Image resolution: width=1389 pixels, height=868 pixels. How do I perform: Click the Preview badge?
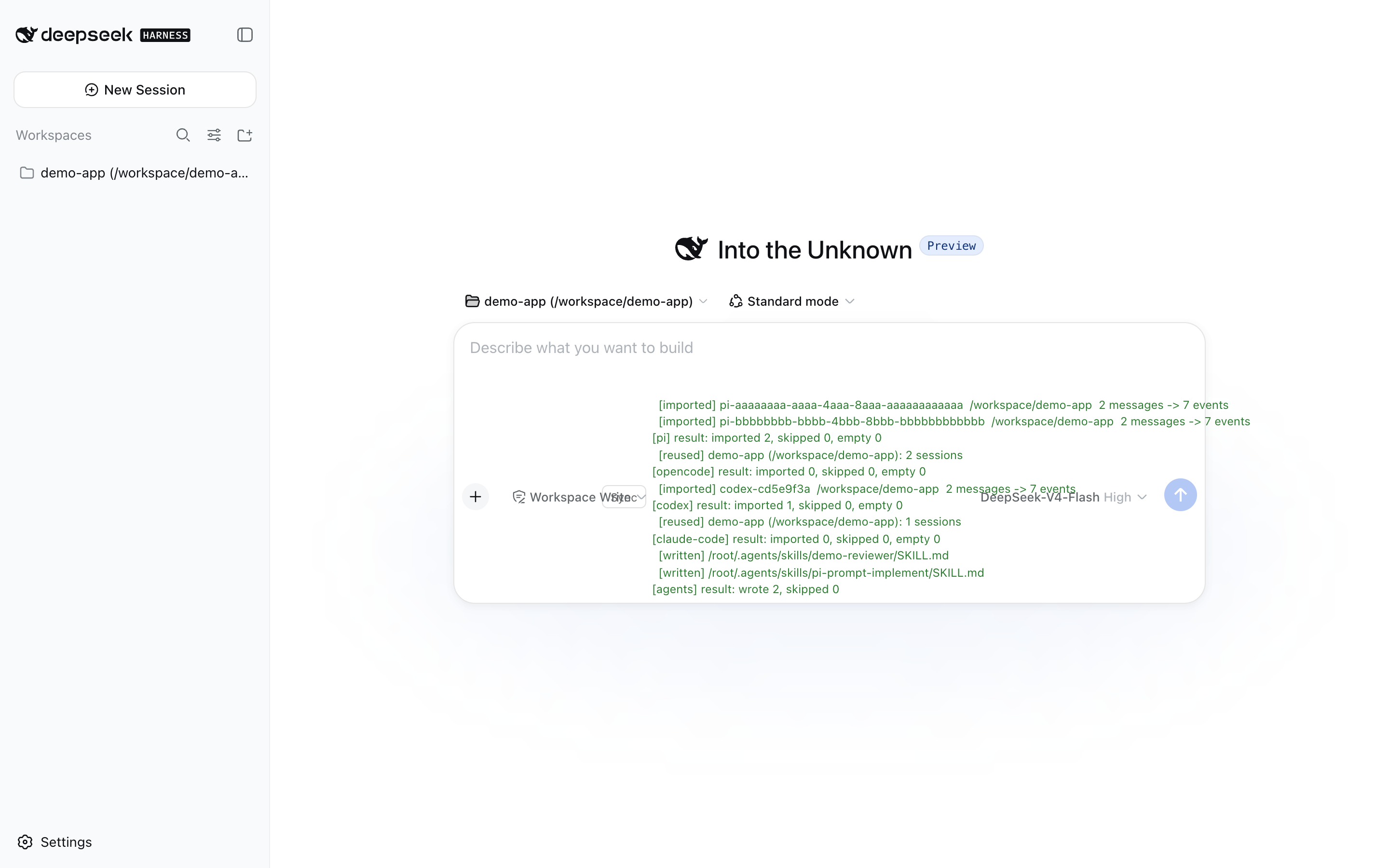coord(951,246)
